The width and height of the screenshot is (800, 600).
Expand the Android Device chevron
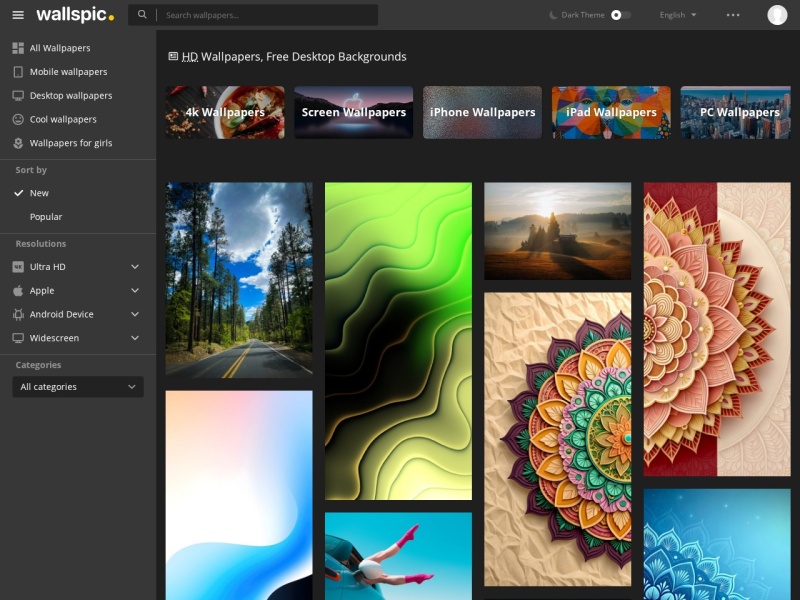135,314
